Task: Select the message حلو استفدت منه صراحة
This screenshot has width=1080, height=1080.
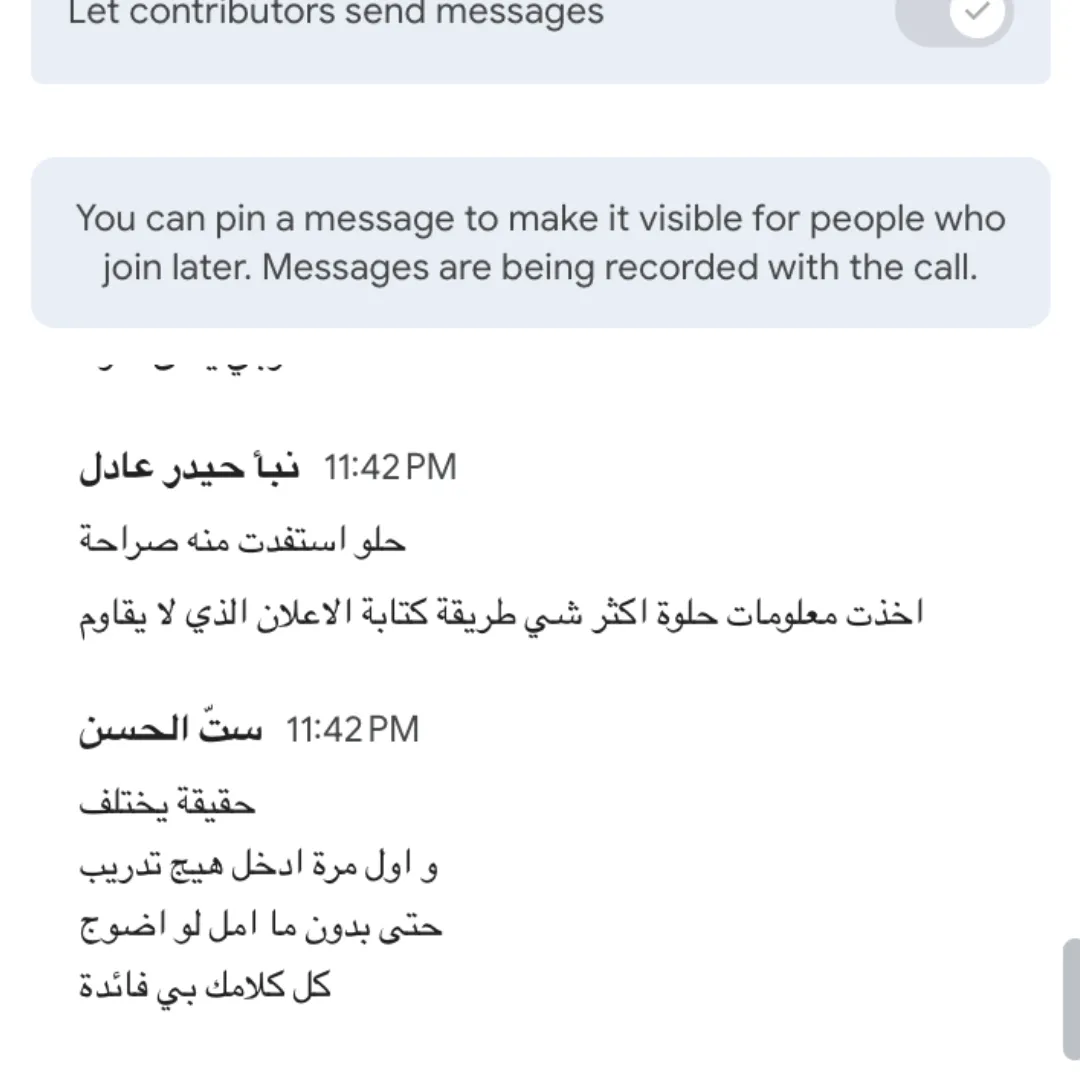Action: [242, 541]
